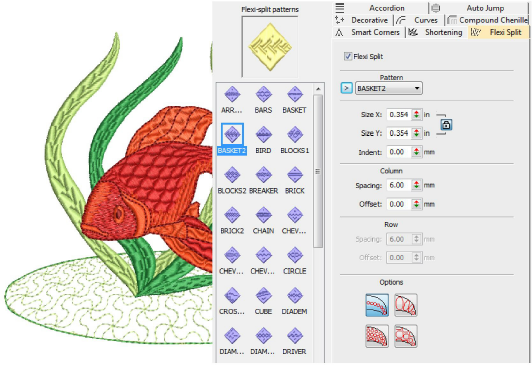The image size is (532, 367).
Task: Toggle the Flexi Split checkbox
Action: pos(348,56)
